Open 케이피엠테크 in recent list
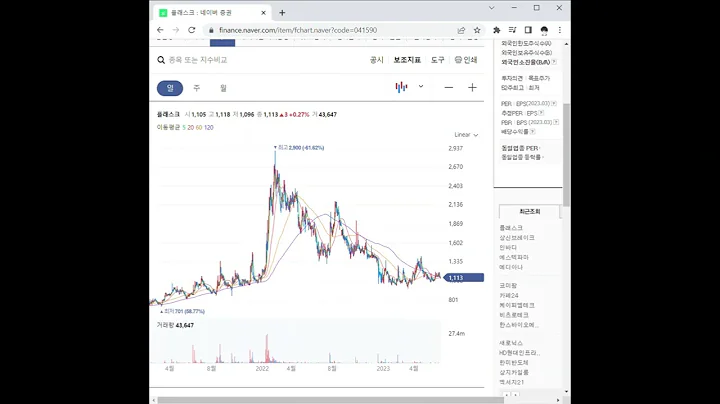 517,305
